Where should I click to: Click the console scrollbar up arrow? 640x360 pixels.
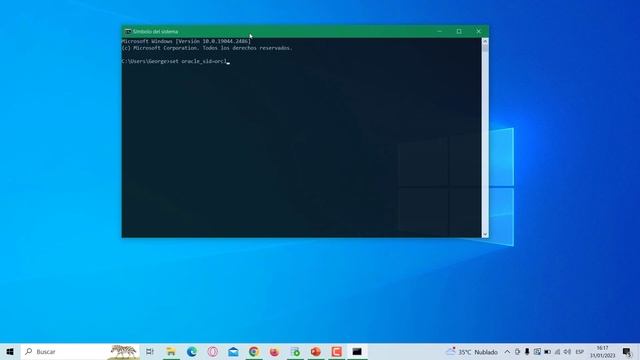(485, 41)
